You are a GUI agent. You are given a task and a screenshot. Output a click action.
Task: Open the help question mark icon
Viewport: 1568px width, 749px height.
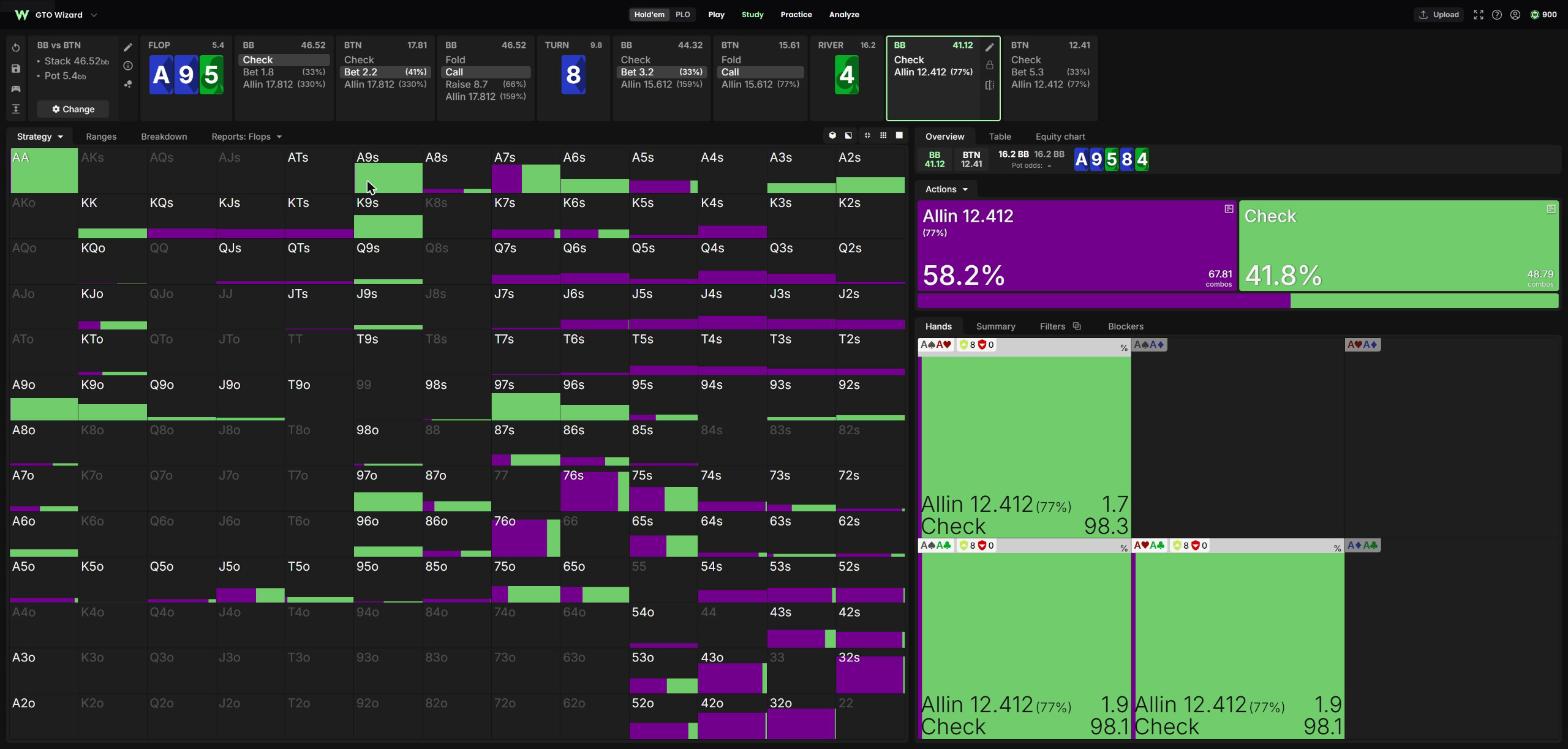click(x=1497, y=15)
